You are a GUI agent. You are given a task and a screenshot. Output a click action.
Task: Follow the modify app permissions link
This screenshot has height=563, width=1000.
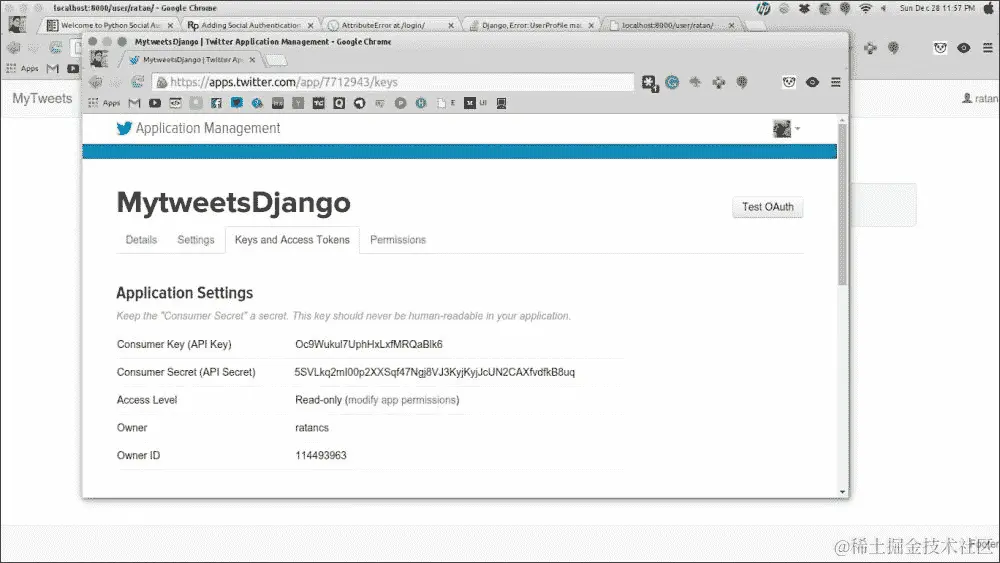[402, 400]
